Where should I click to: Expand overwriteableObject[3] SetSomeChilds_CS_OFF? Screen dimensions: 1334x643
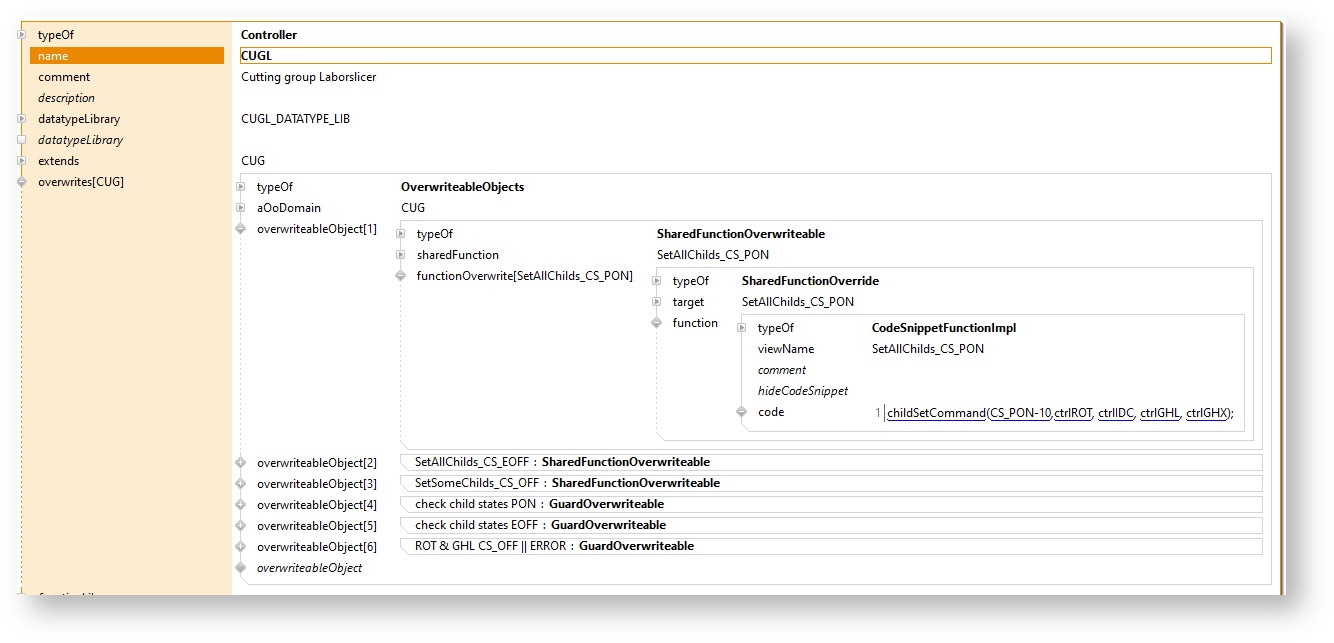[240, 484]
